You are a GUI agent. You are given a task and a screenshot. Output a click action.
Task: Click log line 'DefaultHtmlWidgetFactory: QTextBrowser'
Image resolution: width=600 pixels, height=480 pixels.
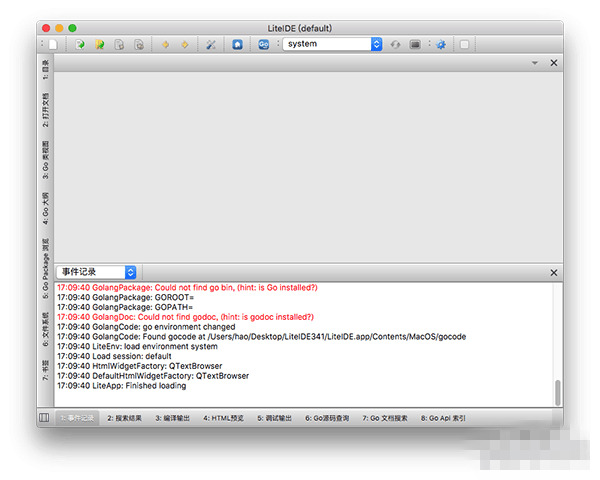[x=153, y=376]
